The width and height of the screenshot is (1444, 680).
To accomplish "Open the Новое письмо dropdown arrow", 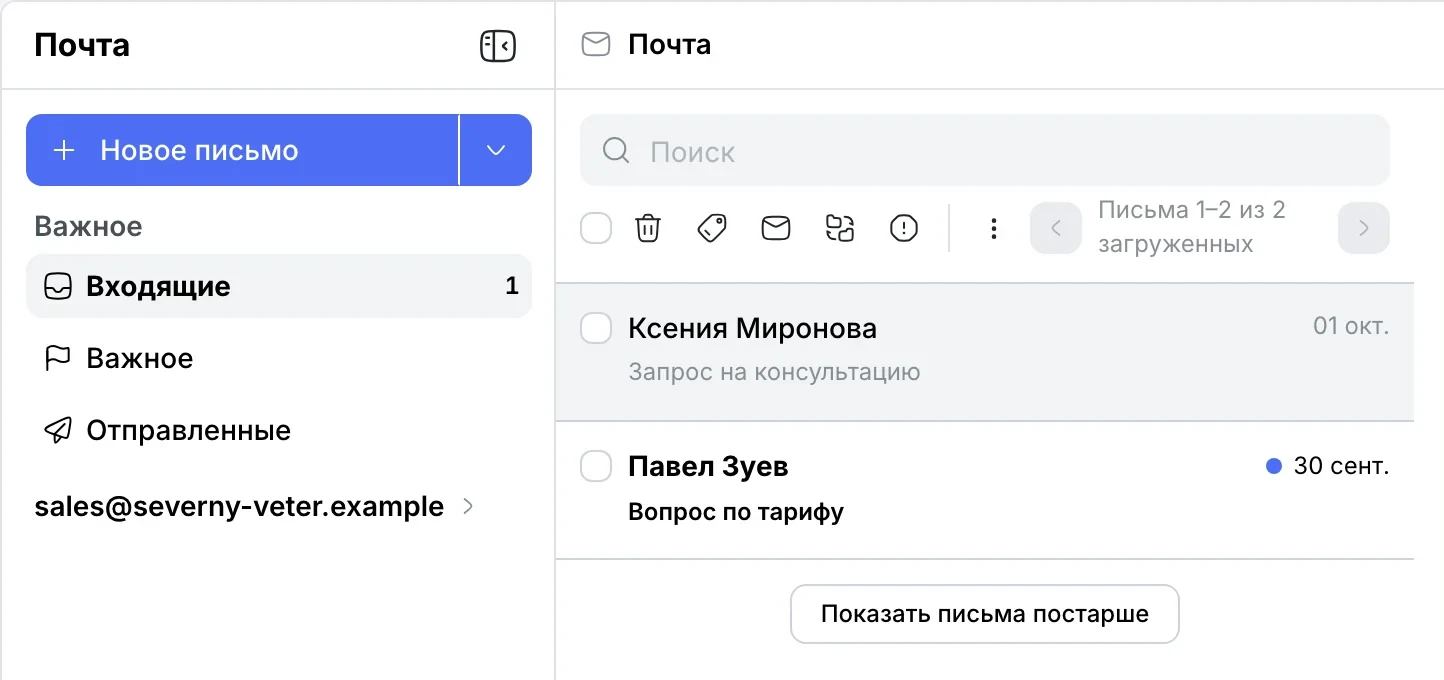I will pos(496,150).
